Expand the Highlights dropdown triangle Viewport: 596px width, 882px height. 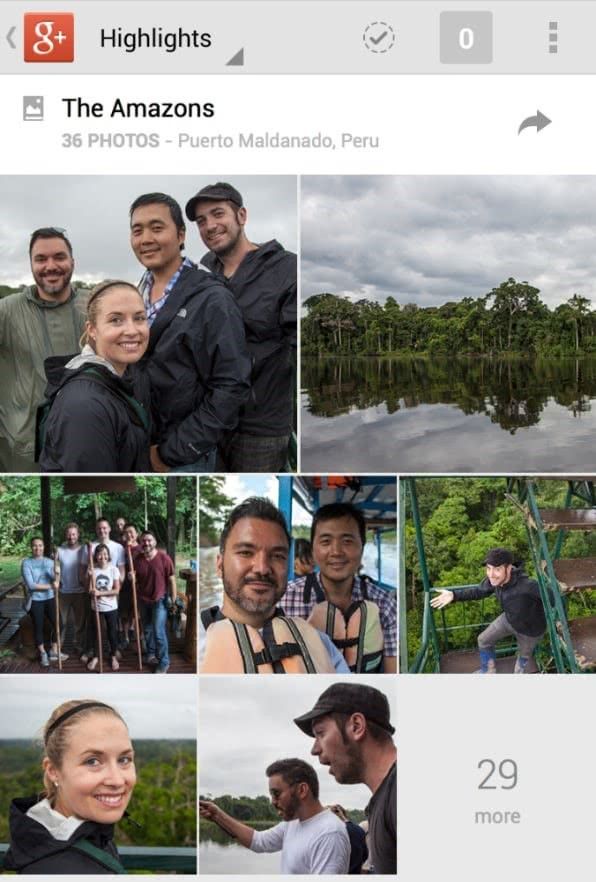[236, 57]
